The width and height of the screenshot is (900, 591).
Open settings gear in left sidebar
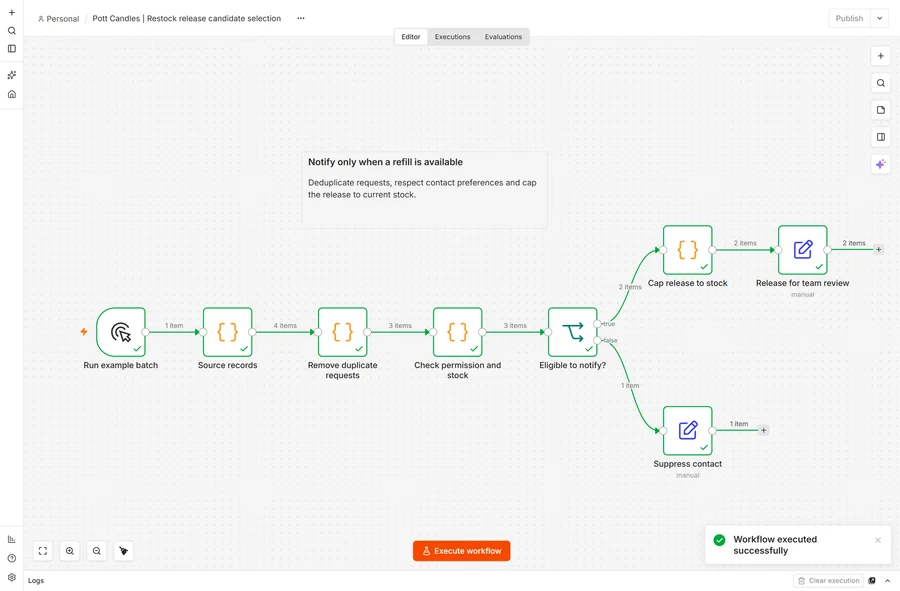coord(11,577)
